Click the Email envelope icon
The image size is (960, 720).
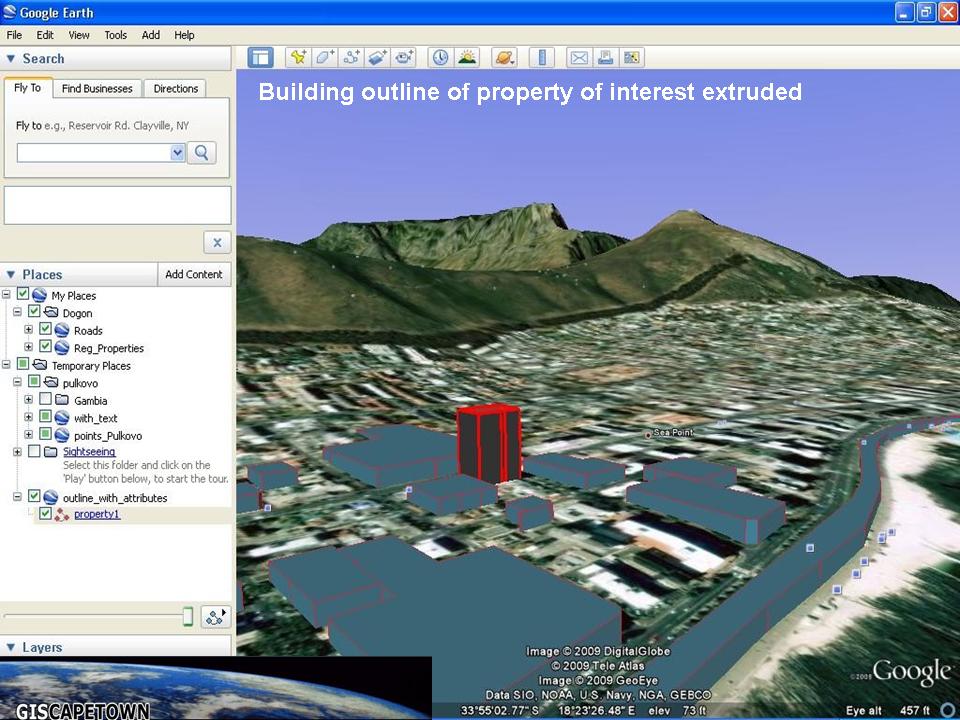[x=579, y=58]
